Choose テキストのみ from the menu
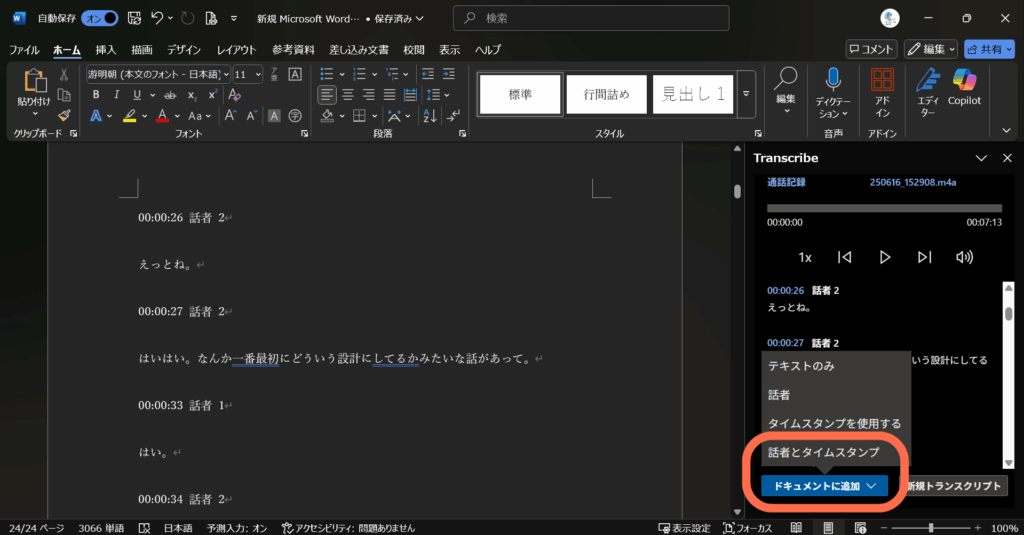Viewport: 1024px width, 535px height. tap(836, 366)
